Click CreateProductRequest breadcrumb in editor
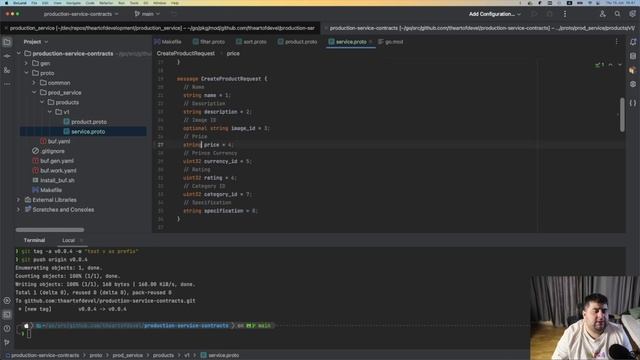 pyautogui.click(x=186, y=53)
